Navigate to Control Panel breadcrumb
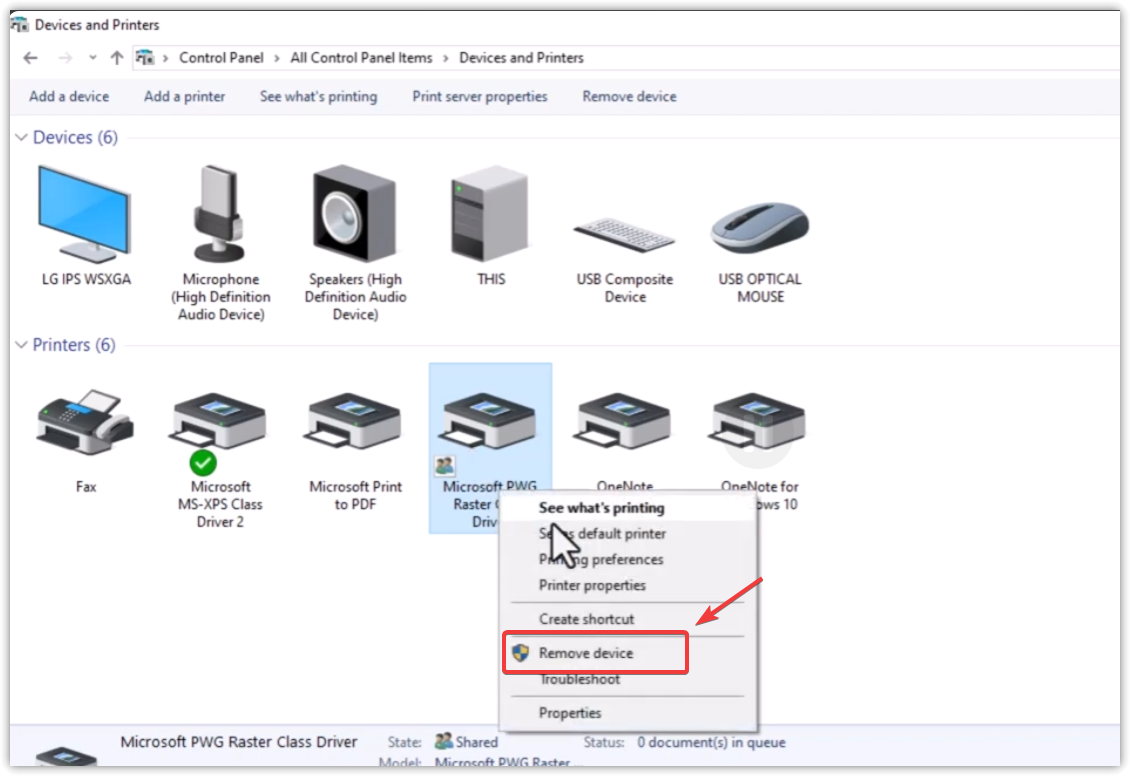Image resolution: width=1130 pixels, height=776 pixels. (221, 58)
